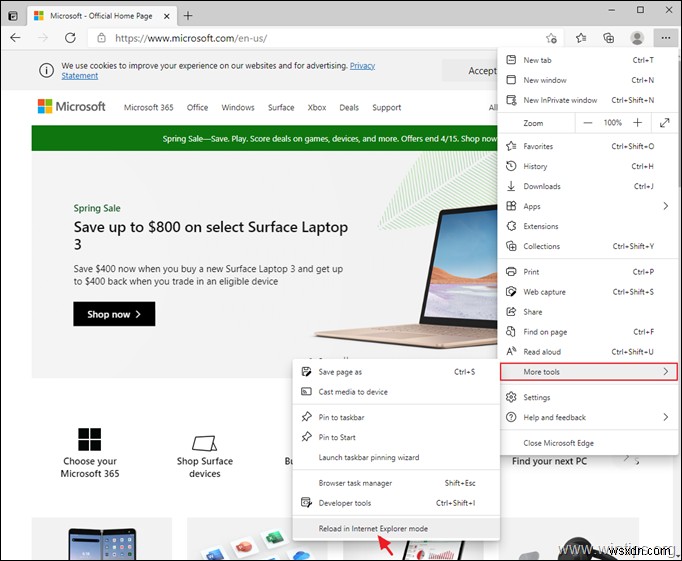Image resolution: width=682 pixels, height=561 pixels.
Task: Select Pin to Start
Action: pyautogui.click(x=396, y=437)
